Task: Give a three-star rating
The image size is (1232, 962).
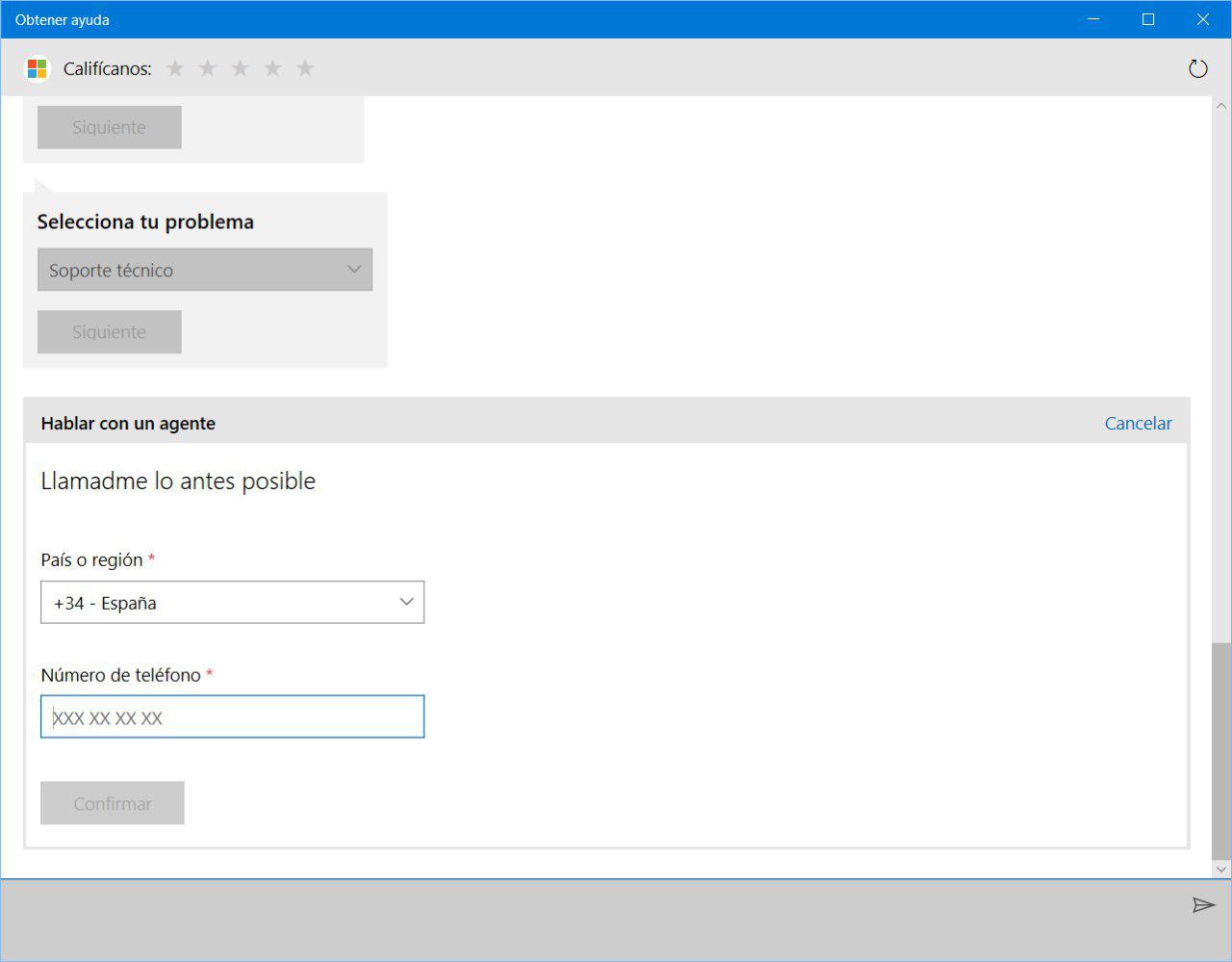Action: pyautogui.click(x=241, y=68)
